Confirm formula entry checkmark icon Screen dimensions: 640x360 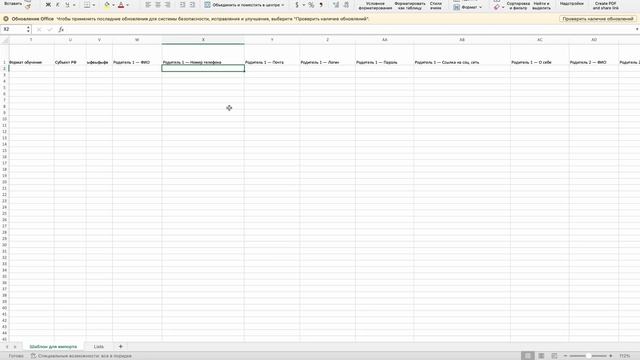click(50, 29)
